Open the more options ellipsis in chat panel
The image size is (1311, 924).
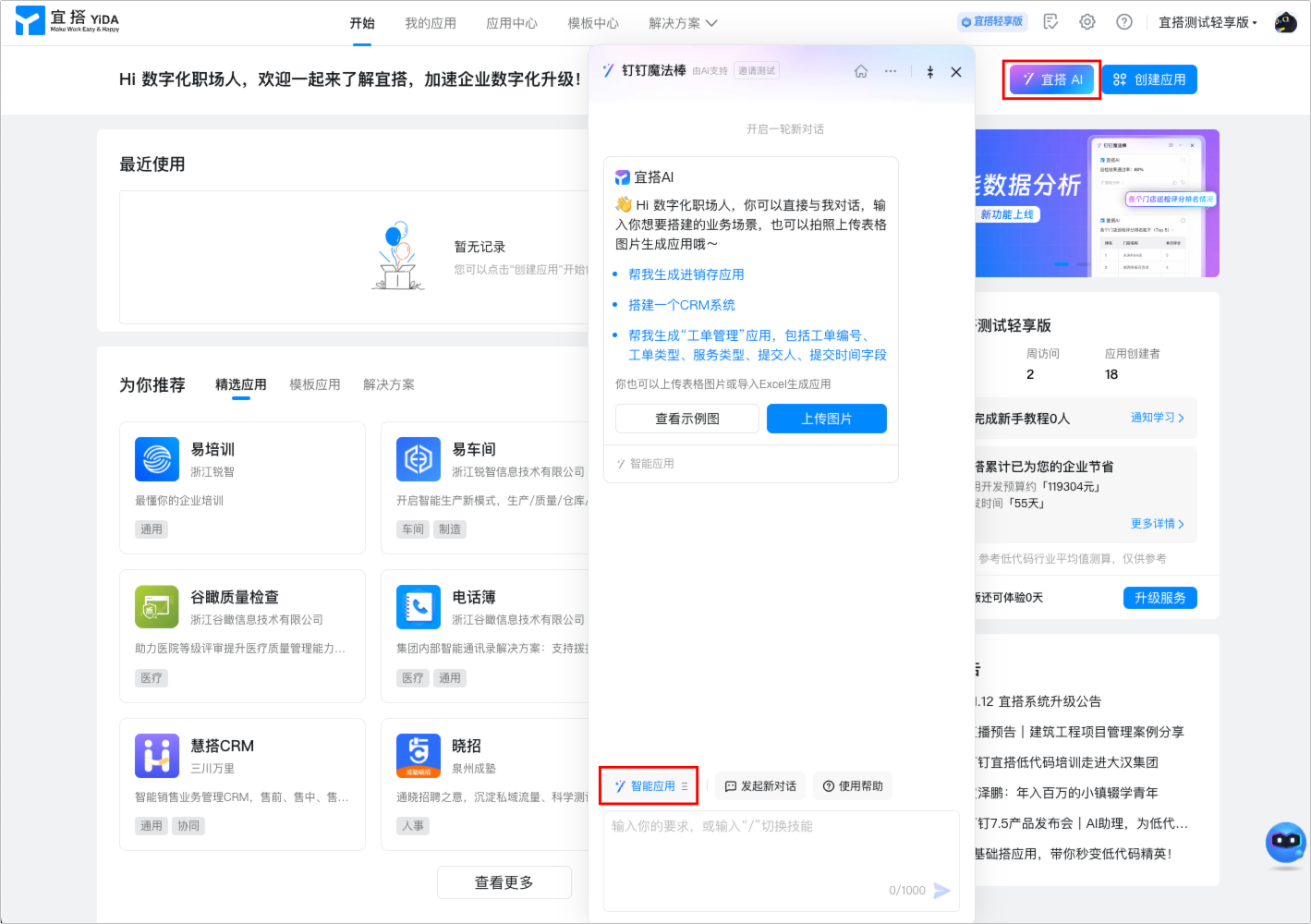pos(891,71)
